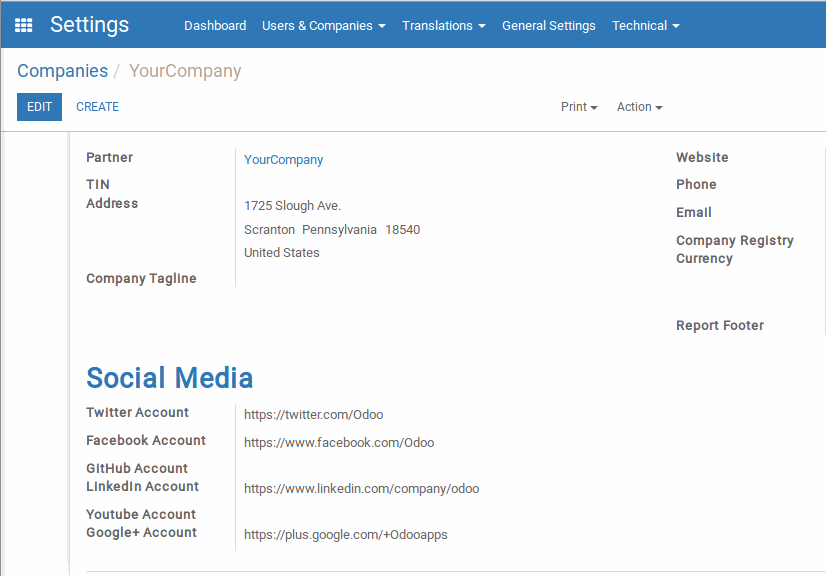Open the Action dropdown
826x576 pixels.
[640, 107]
